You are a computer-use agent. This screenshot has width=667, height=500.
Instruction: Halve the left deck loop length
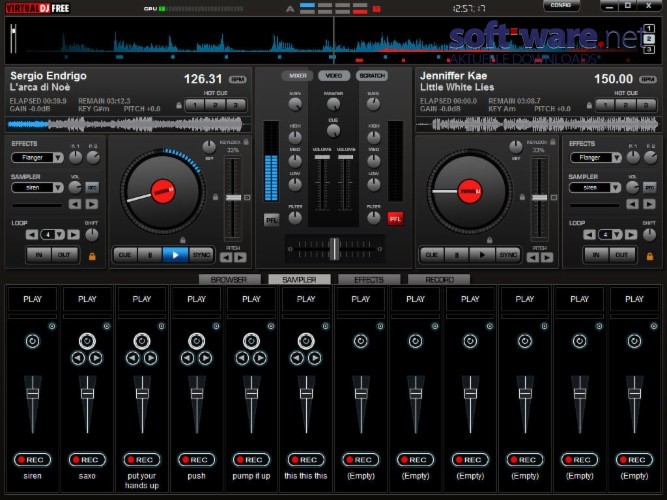point(31,234)
